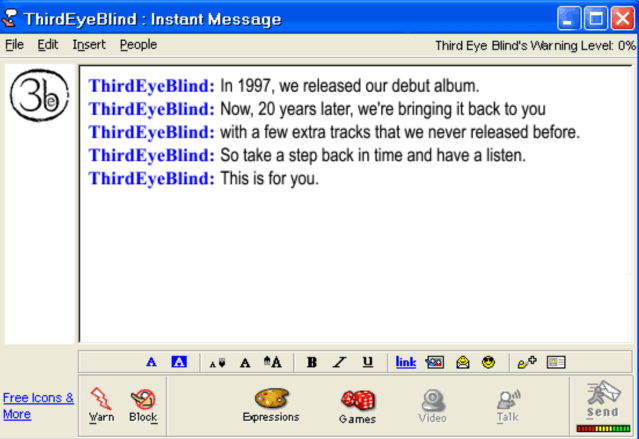639x439 pixels.
Task: Open the text background color picker
Action: click(179, 362)
